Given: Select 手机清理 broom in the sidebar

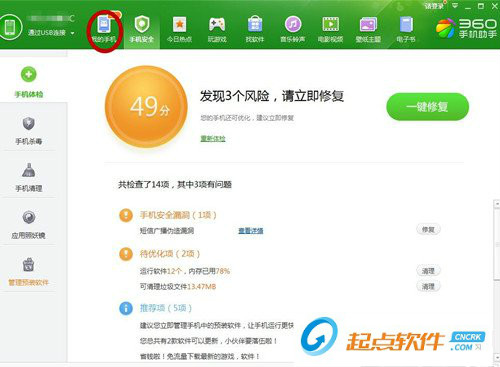Looking at the screenshot, I should click(29, 177).
